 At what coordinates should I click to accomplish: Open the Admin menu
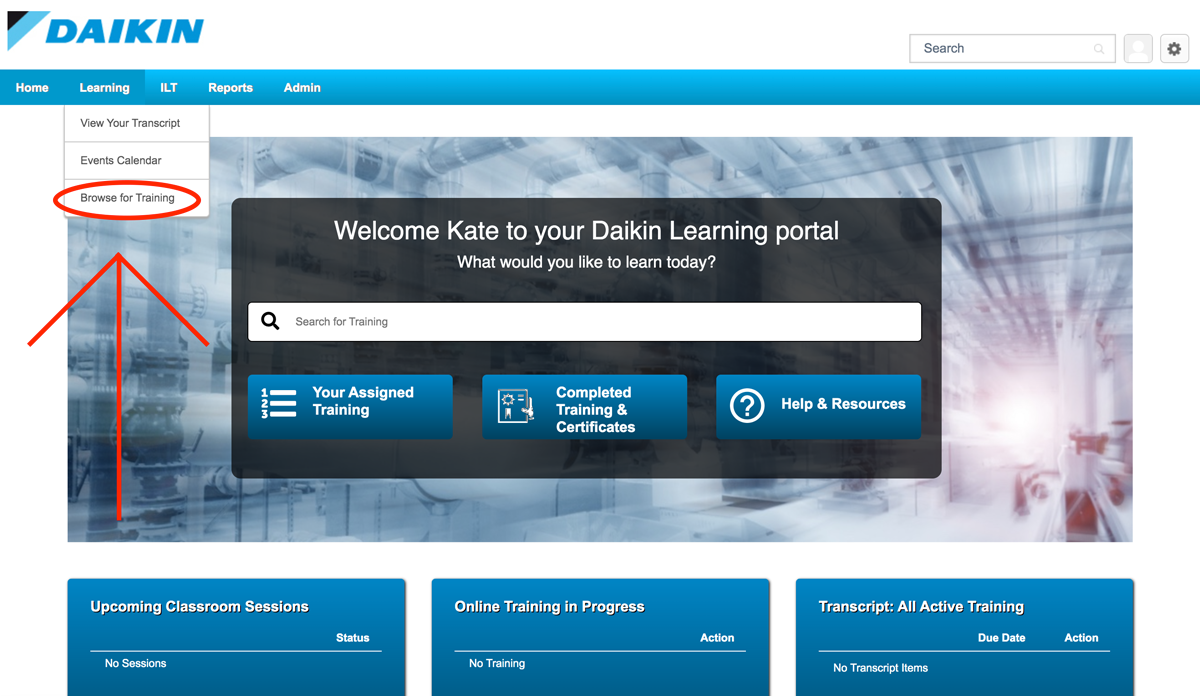(302, 88)
